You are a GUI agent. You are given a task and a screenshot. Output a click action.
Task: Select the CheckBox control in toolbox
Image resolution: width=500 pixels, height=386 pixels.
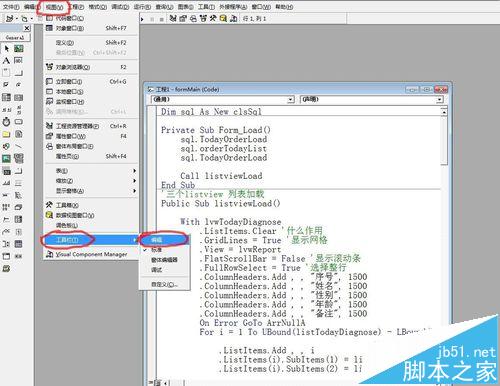click(x=6, y=85)
